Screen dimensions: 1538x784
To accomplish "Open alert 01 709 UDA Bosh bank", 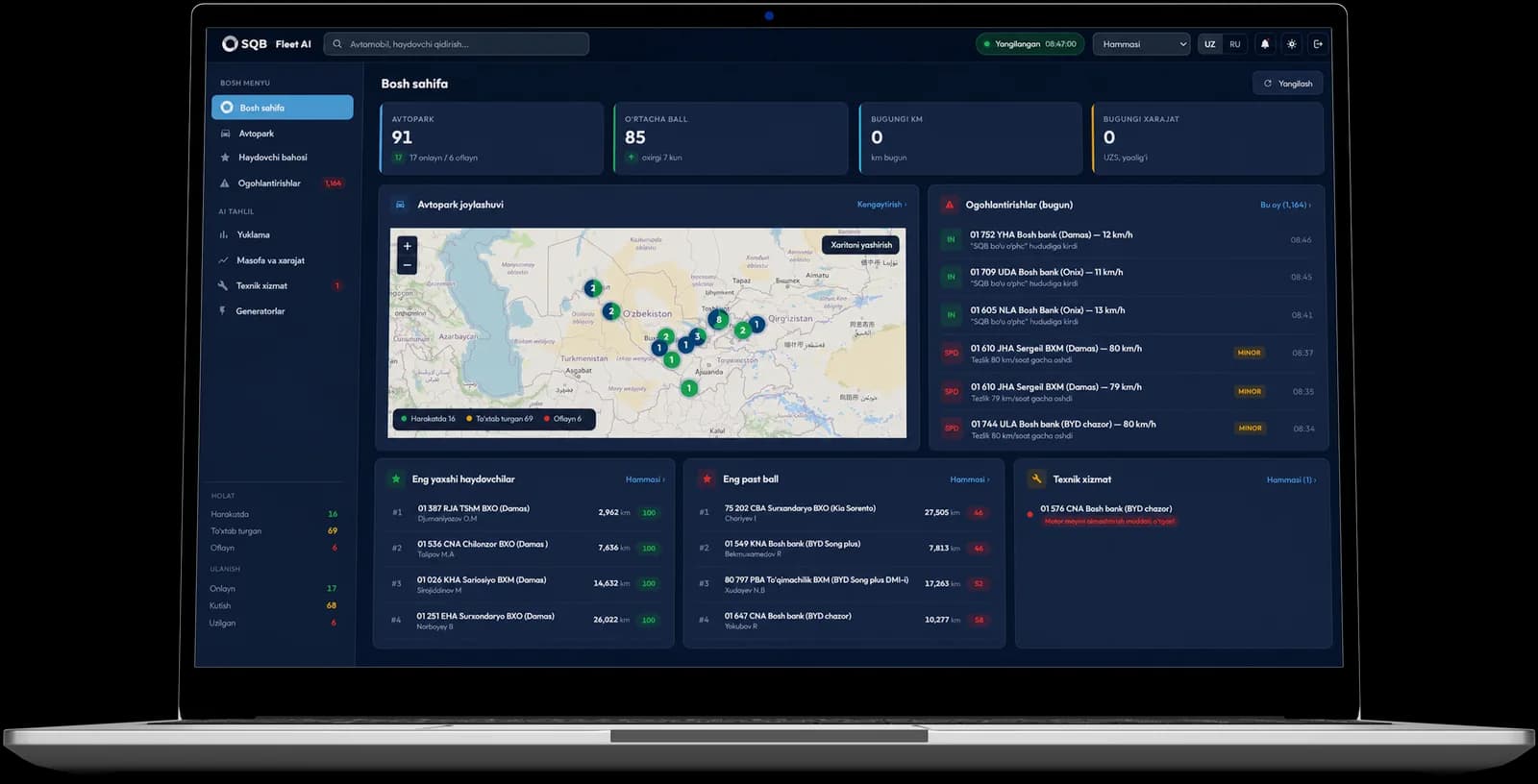I will coord(1128,277).
